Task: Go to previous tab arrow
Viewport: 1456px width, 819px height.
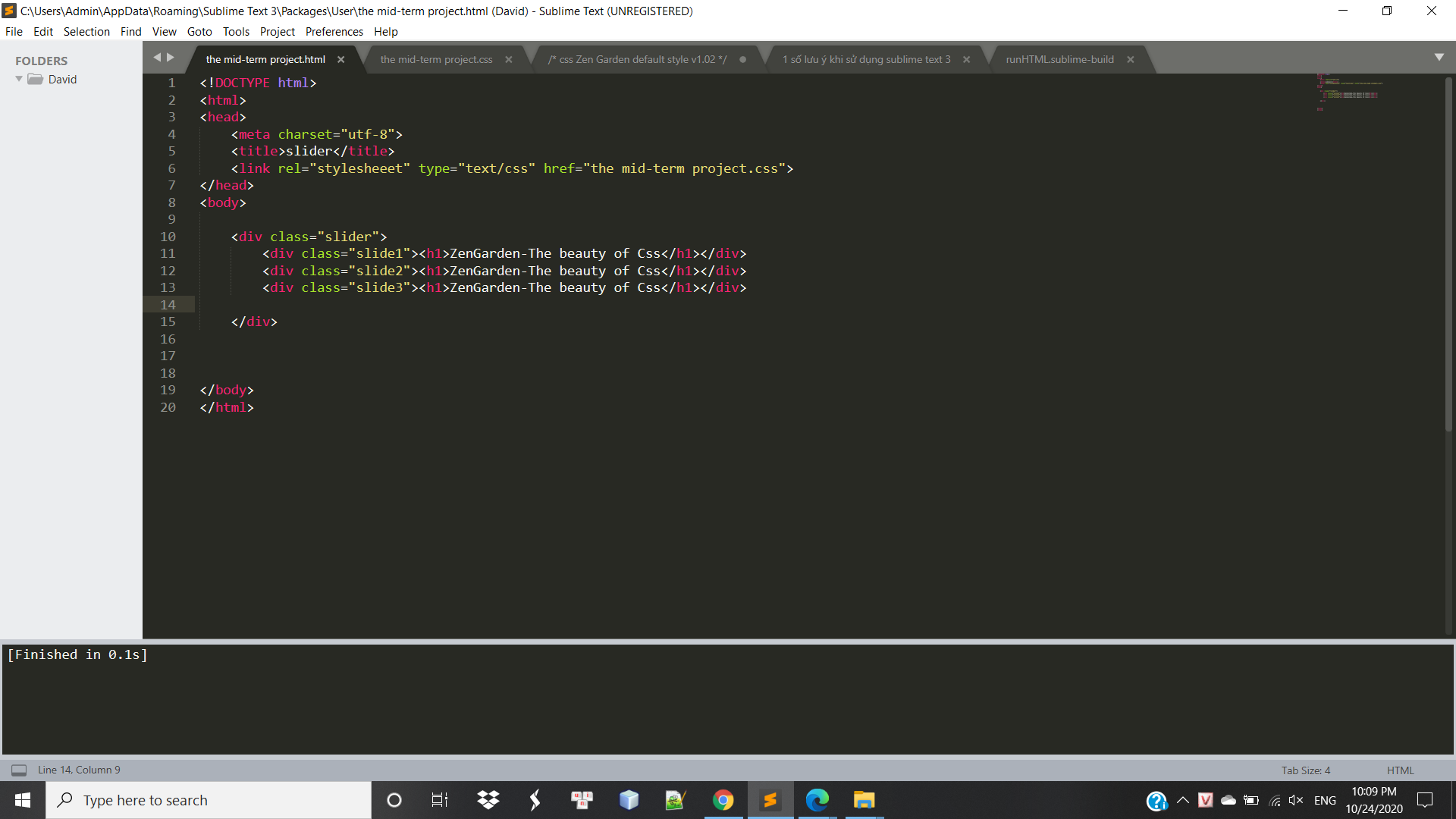Action: [157, 58]
